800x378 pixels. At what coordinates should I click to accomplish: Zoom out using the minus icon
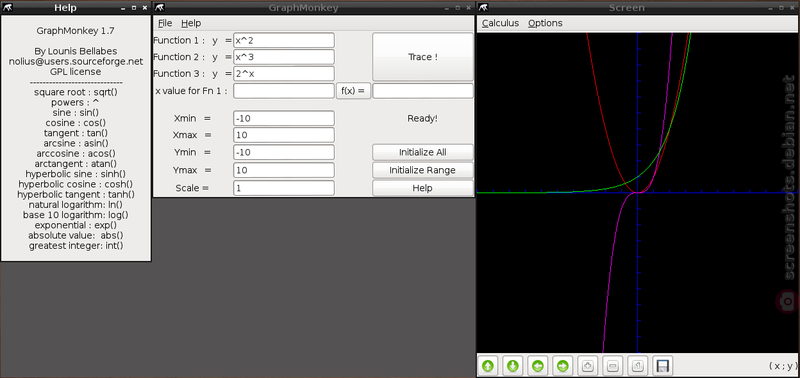pyautogui.click(x=613, y=366)
